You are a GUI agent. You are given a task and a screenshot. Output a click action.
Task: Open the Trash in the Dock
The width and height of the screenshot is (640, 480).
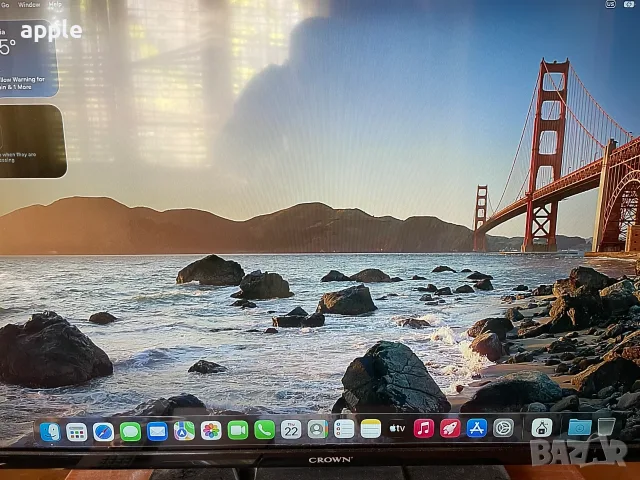pos(606,427)
